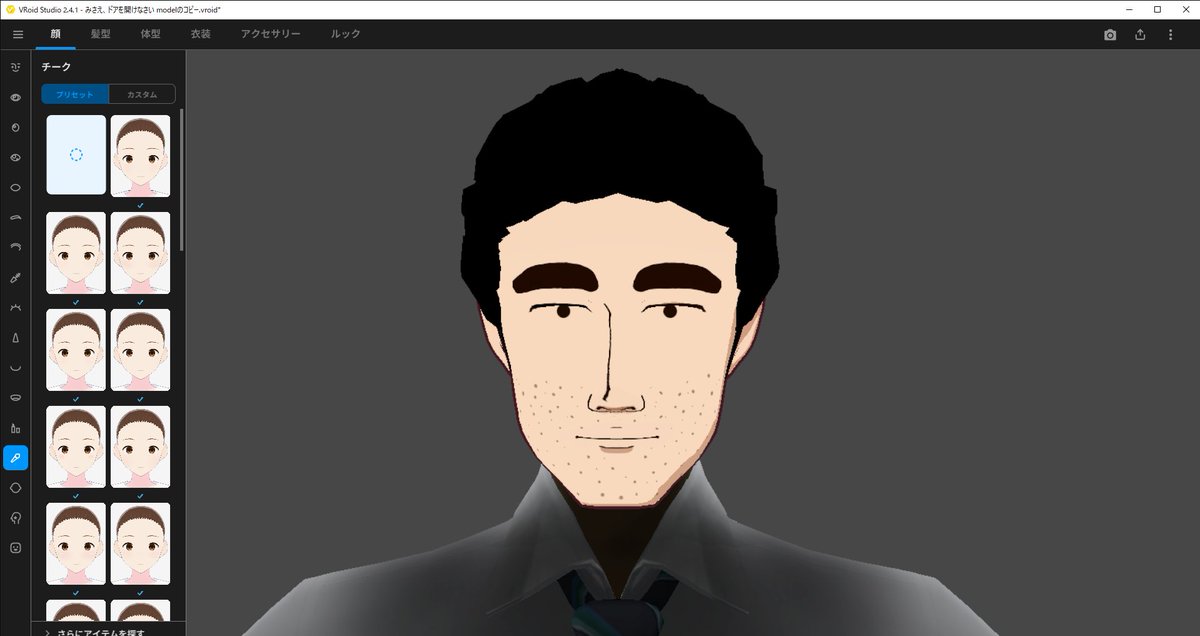Viewport: 1200px width, 636px height.
Task: Select the oval eye-white category icon
Action: click(15, 187)
